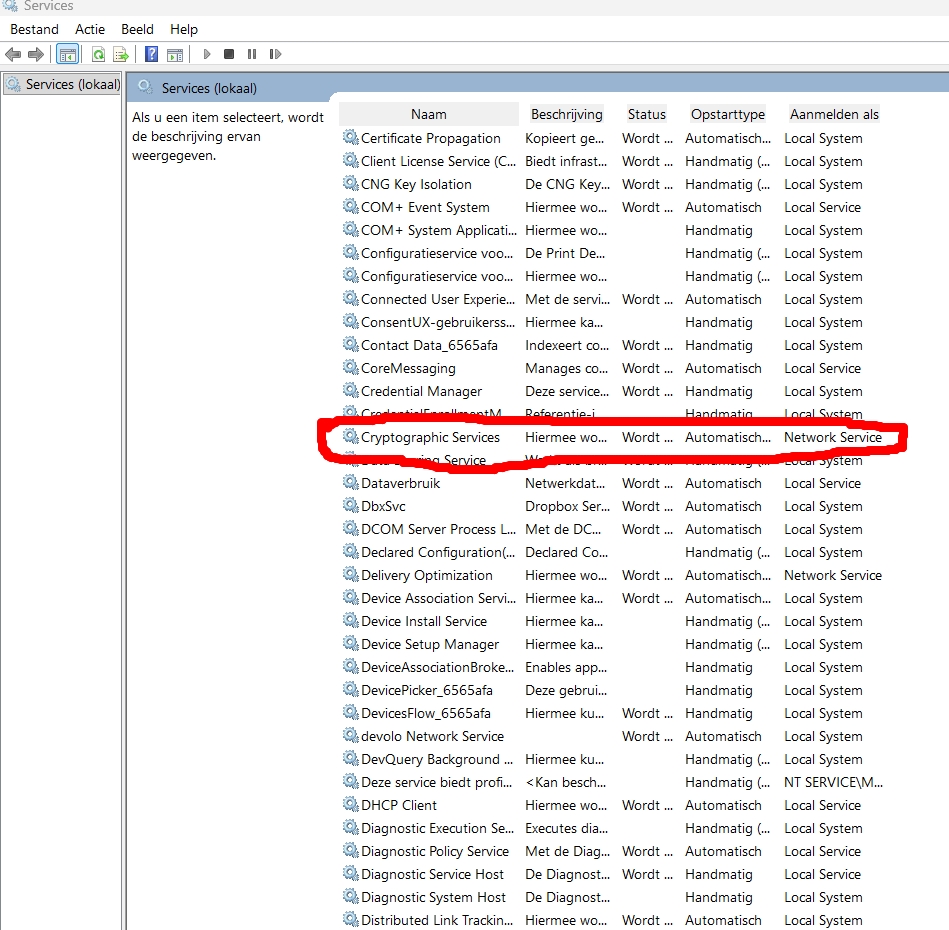Open Help via blue question mark icon

coord(152,54)
